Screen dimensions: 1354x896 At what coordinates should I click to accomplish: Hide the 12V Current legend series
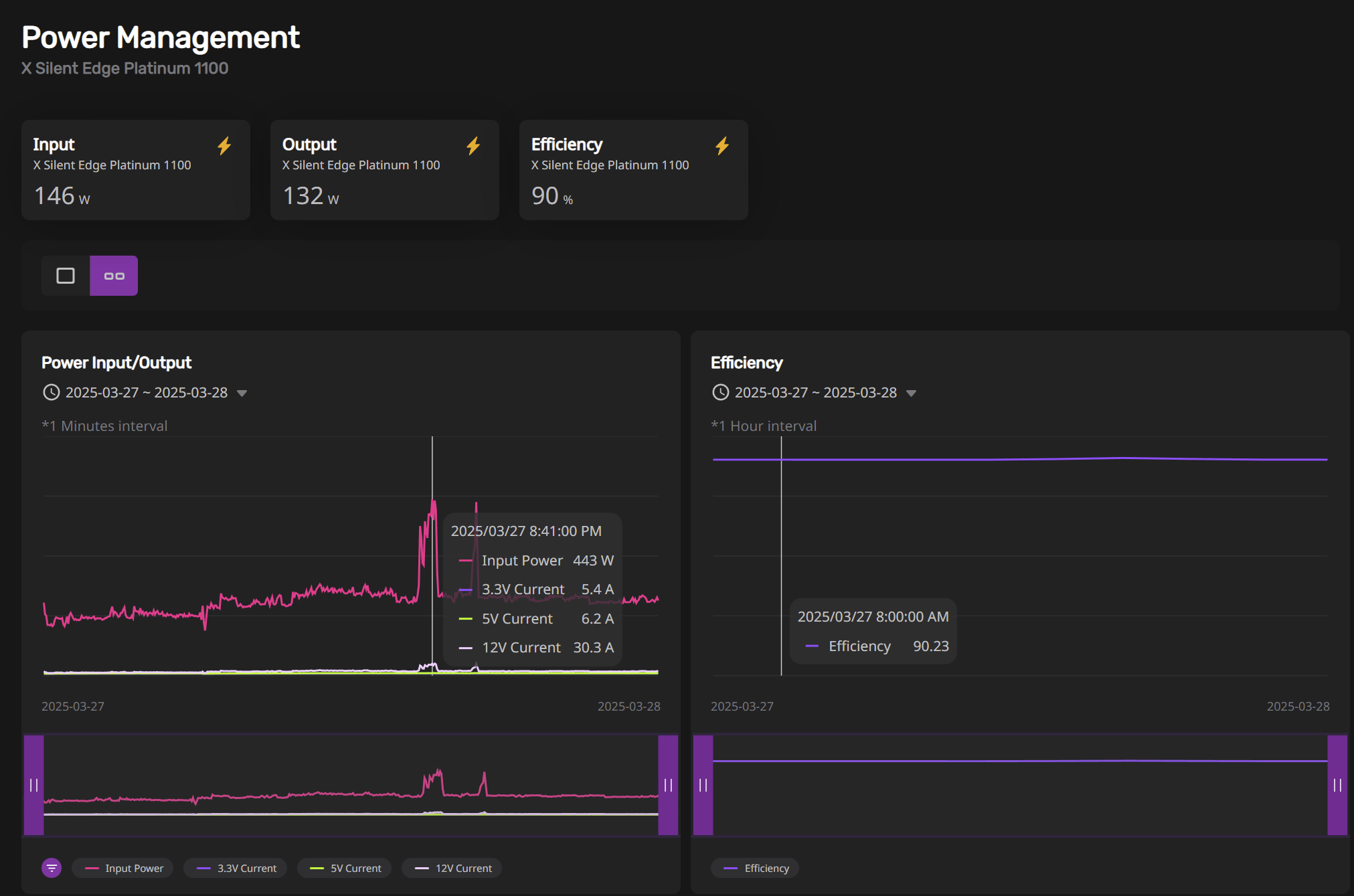452,868
